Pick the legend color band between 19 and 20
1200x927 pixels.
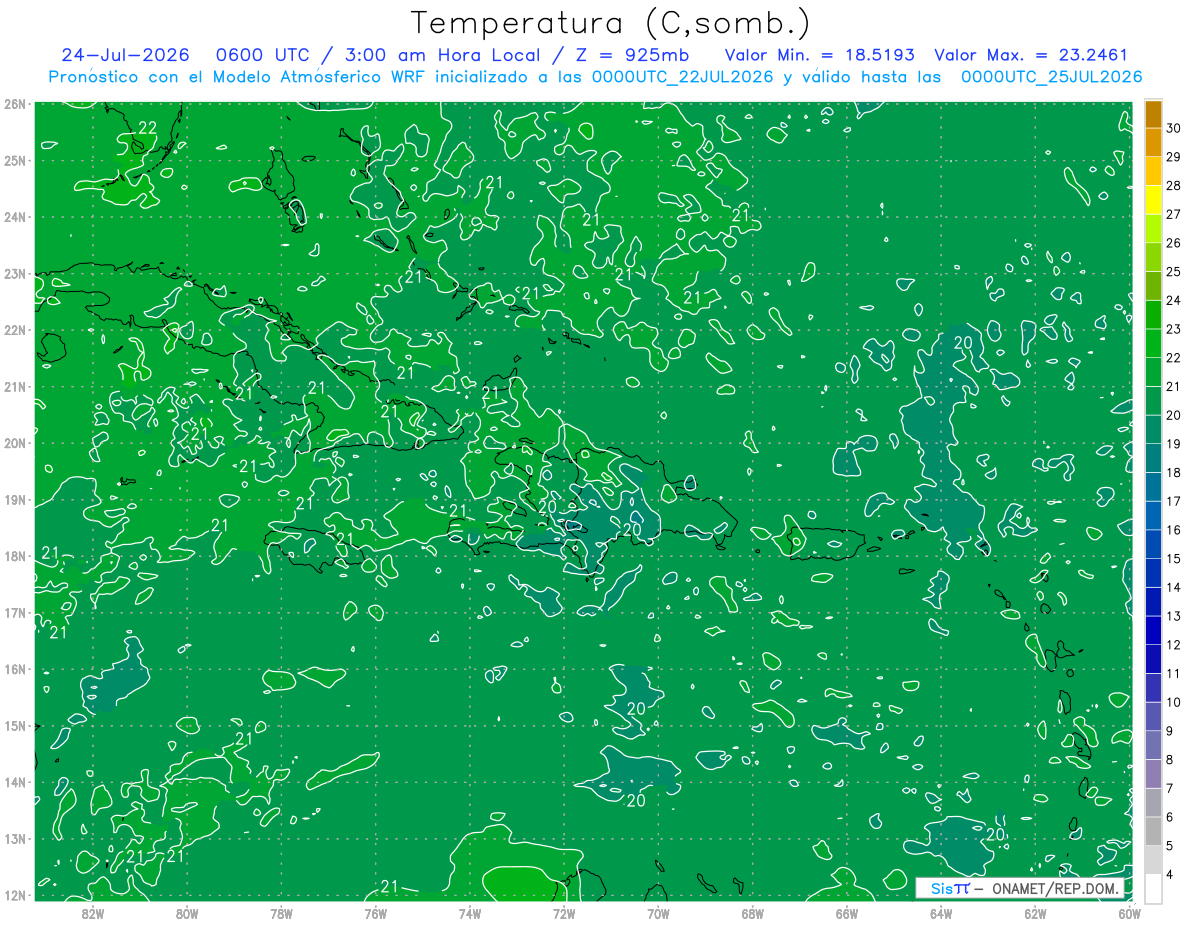(1153, 430)
